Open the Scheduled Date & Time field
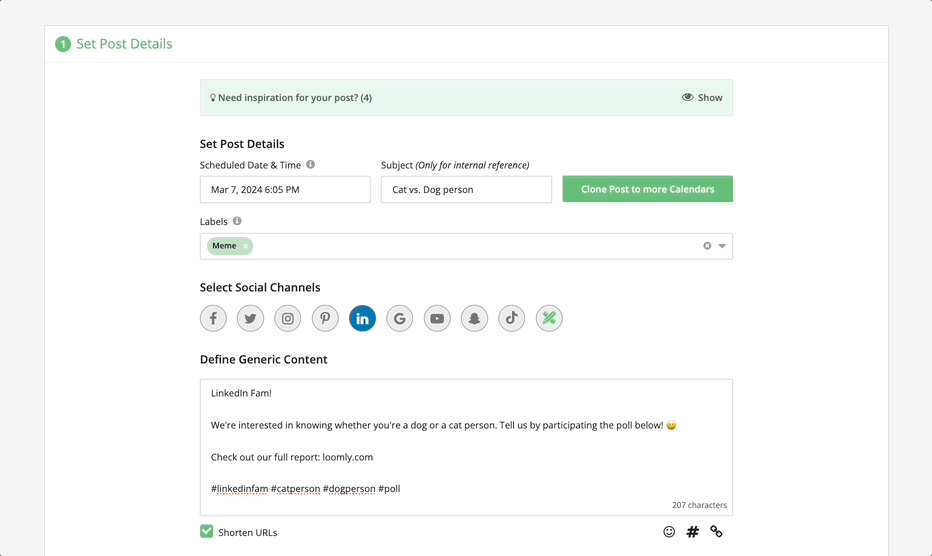This screenshot has width=932, height=556. 285,189
